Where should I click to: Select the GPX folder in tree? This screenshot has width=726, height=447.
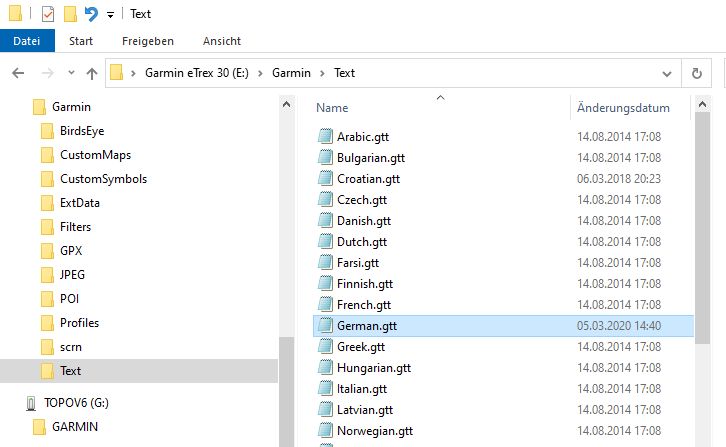point(71,251)
